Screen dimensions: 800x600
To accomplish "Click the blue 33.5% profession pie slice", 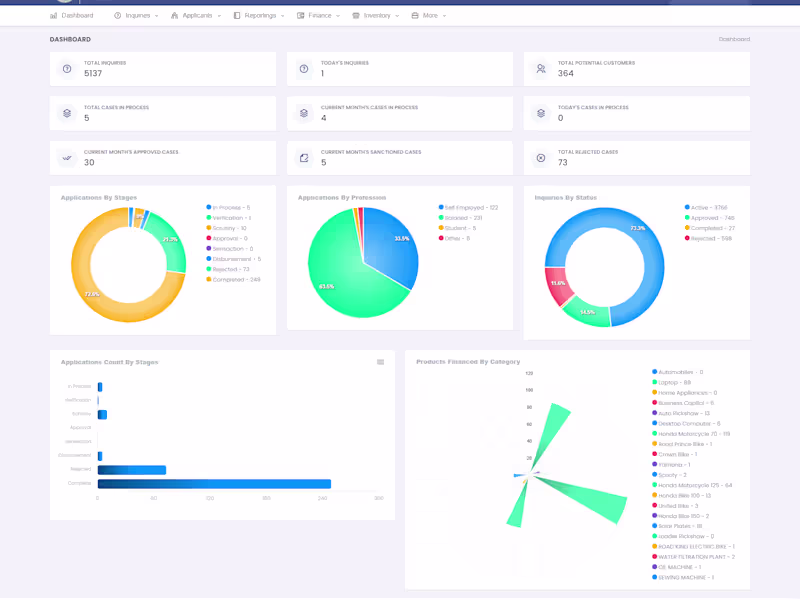I will (x=393, y=245).
